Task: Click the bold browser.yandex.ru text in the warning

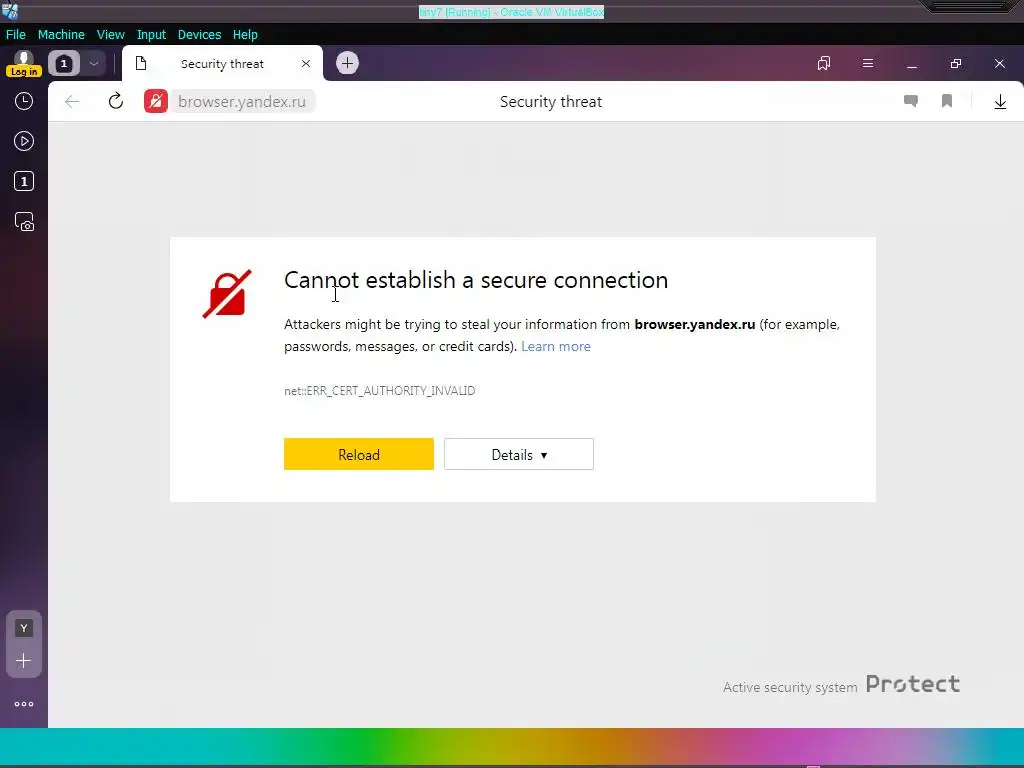Action: click(695, 324)
